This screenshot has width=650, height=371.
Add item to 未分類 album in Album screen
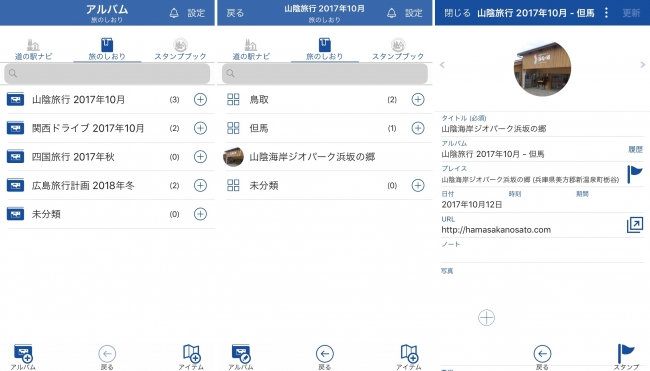200,214
